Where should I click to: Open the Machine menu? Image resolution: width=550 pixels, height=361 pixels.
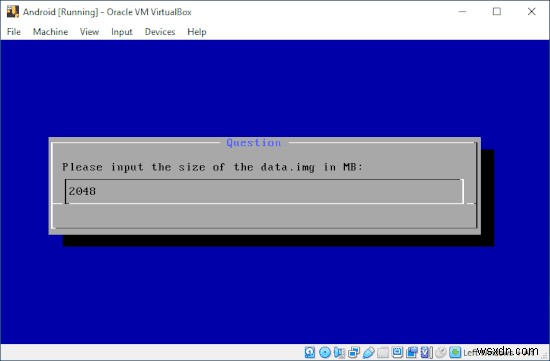51,32
